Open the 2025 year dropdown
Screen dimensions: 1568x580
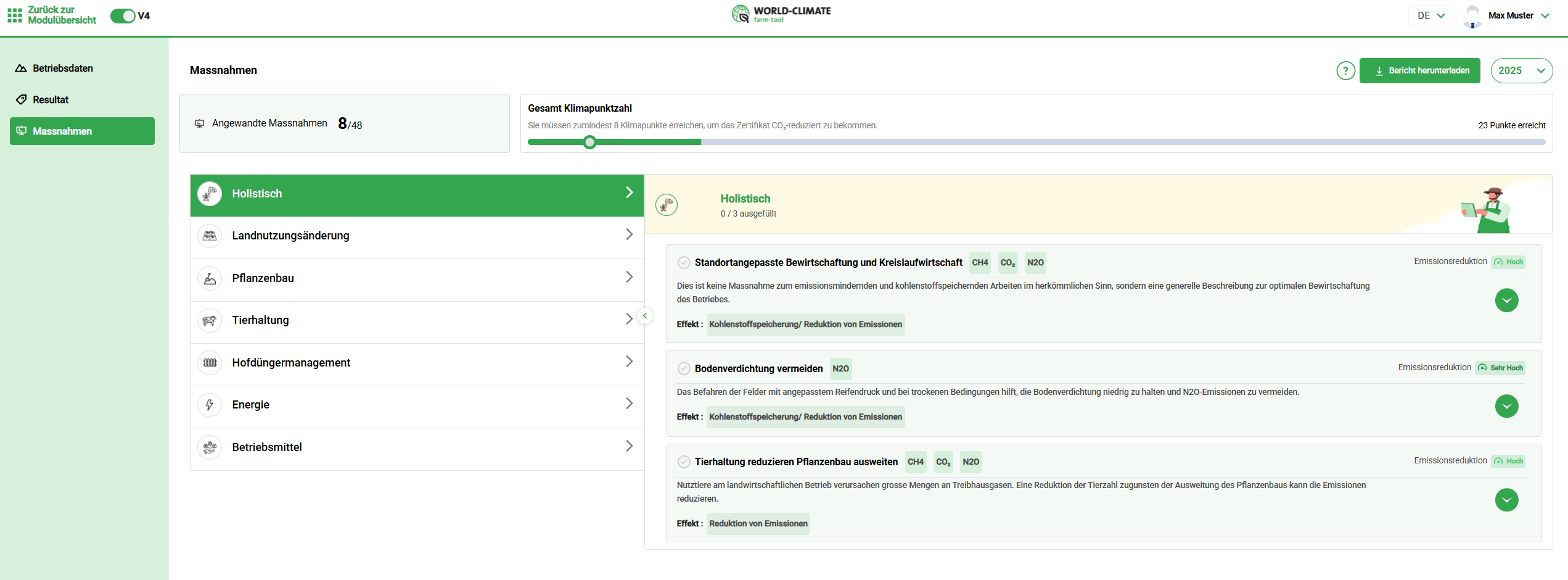pos(1521,71)
